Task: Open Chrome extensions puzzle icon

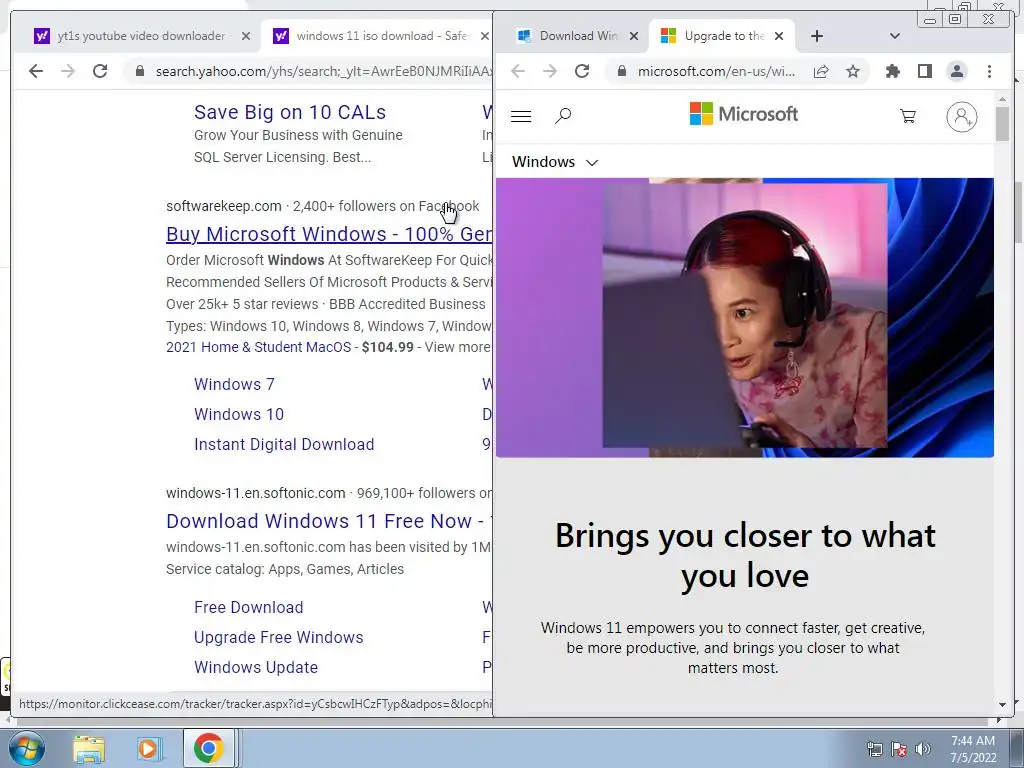Action: (x=893, y=71)
